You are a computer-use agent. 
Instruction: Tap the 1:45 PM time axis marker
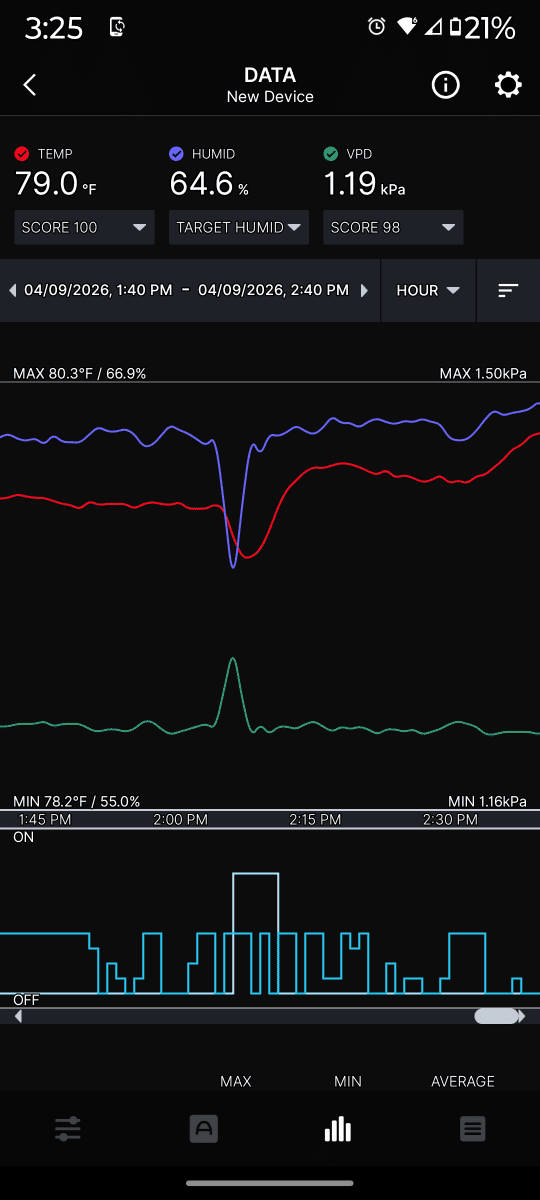pyautogui.click(x=45, y=819)
